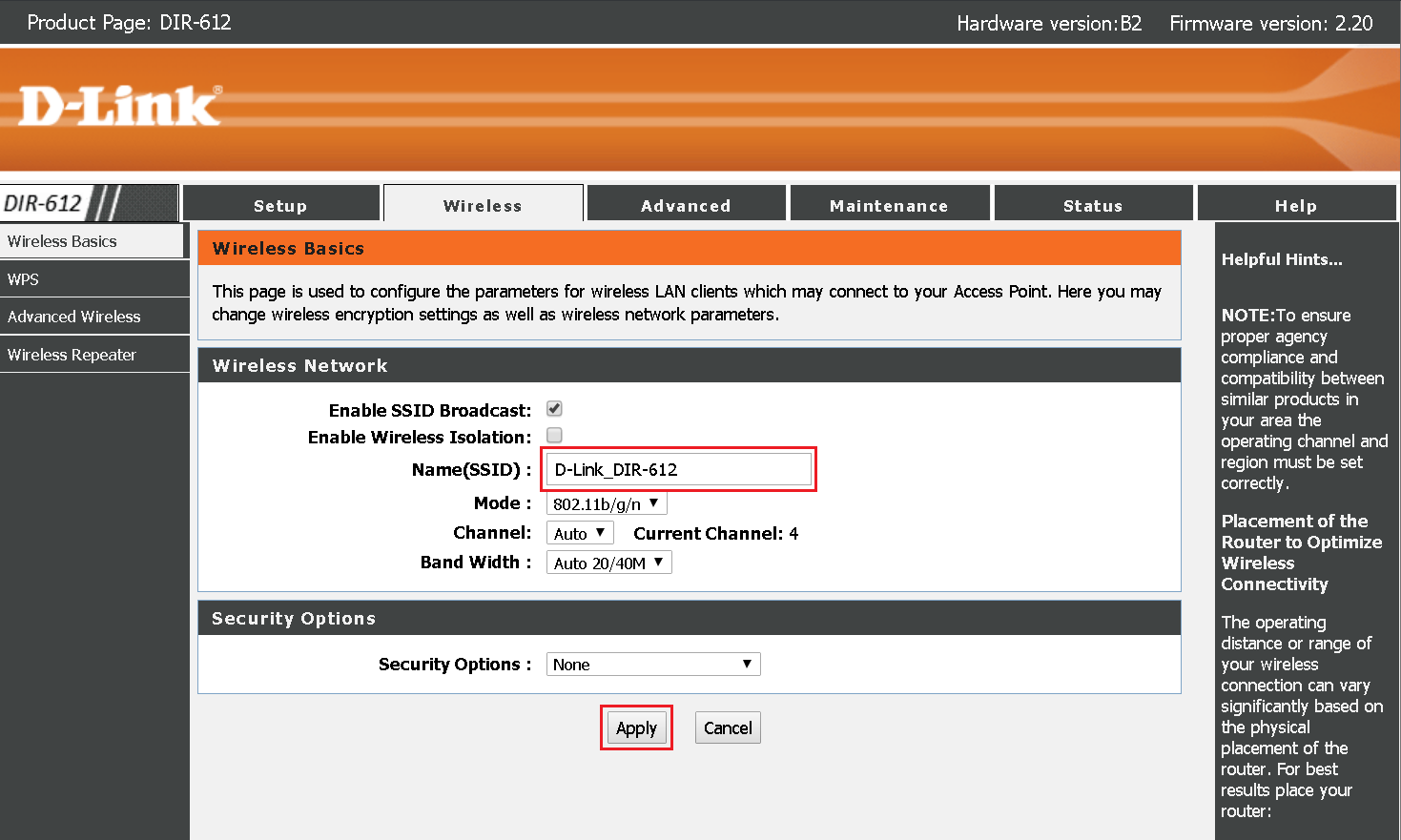The width and height of the screenshot is (1401, 840).
Task: Click the Apply button
Action: (636, 727)
